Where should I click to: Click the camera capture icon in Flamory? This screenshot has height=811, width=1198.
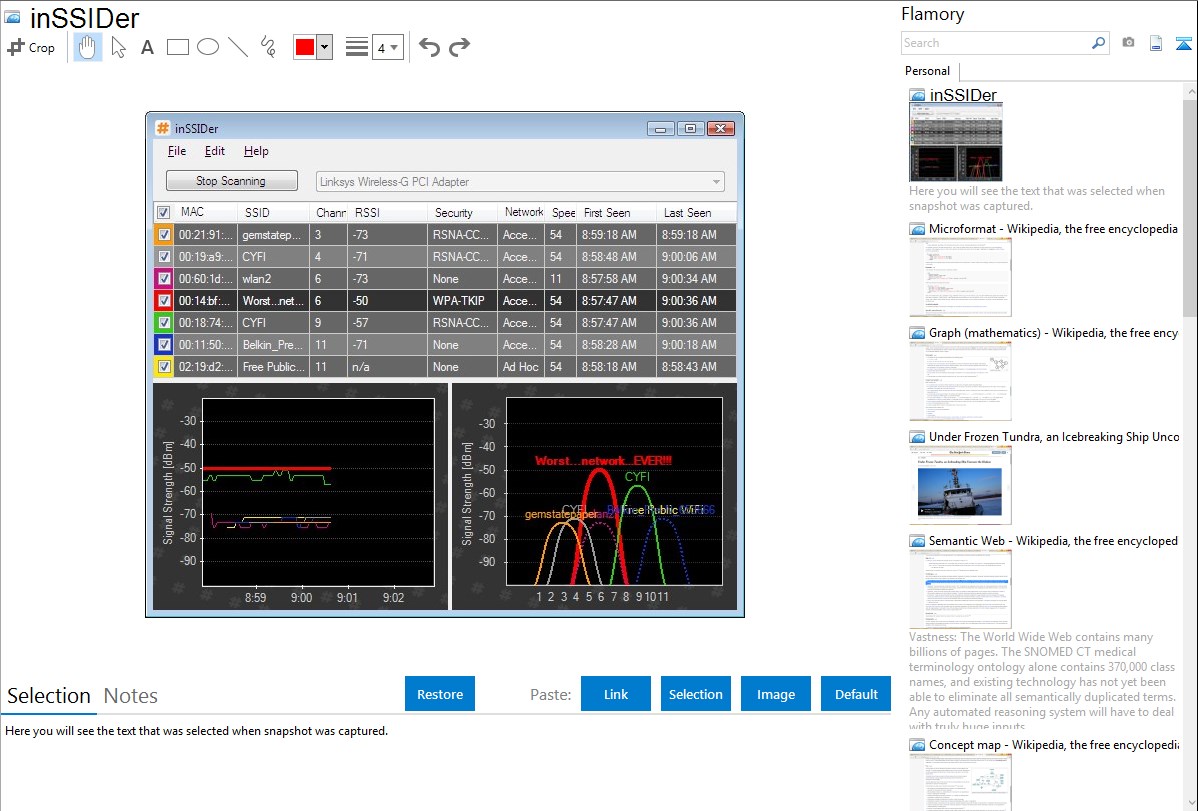pyautogui.click(x=1128, y=43)
